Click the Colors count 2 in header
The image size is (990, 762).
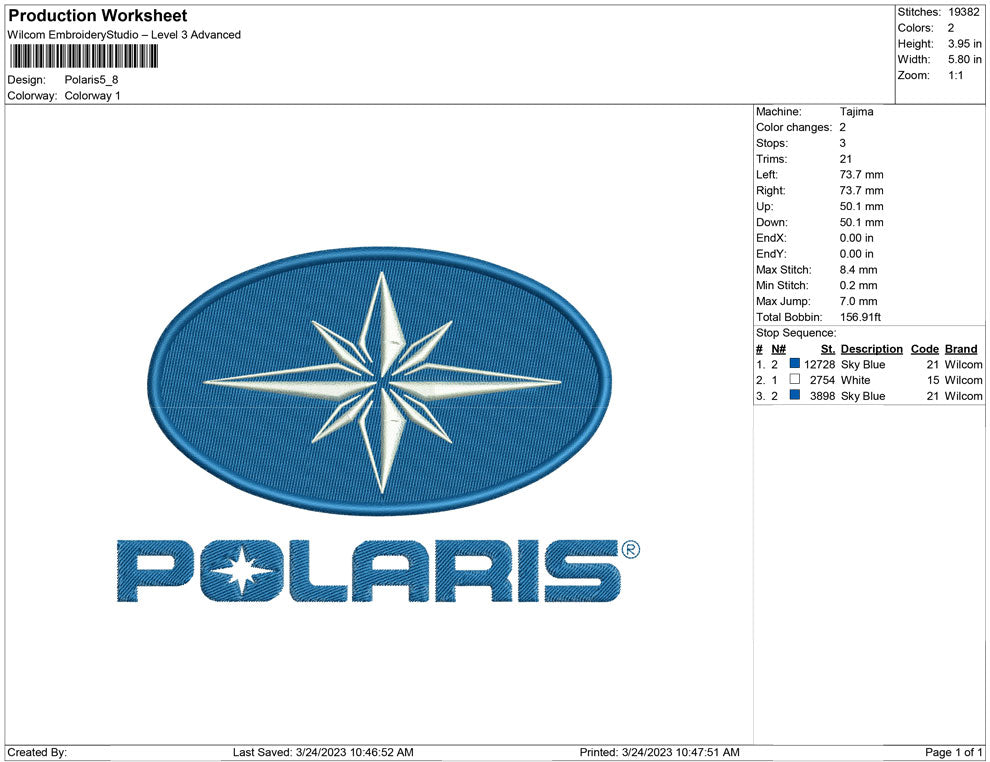click(951, 28)
